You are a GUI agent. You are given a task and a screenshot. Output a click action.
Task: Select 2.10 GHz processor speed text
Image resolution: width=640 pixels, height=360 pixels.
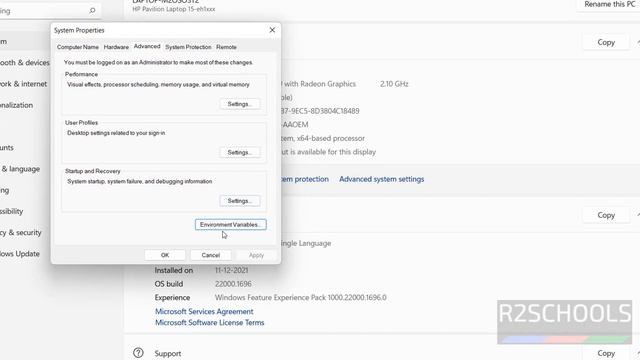[x=394, y=84]
